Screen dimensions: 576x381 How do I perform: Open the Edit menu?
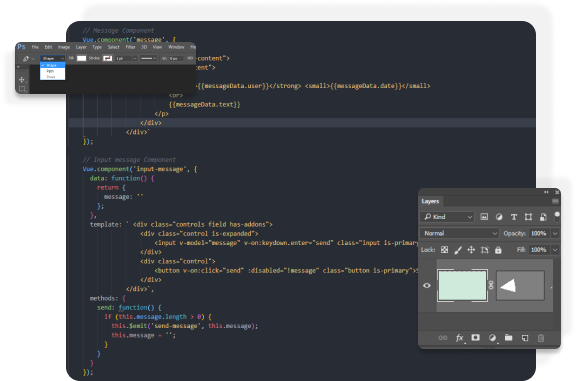pos(48,47)
